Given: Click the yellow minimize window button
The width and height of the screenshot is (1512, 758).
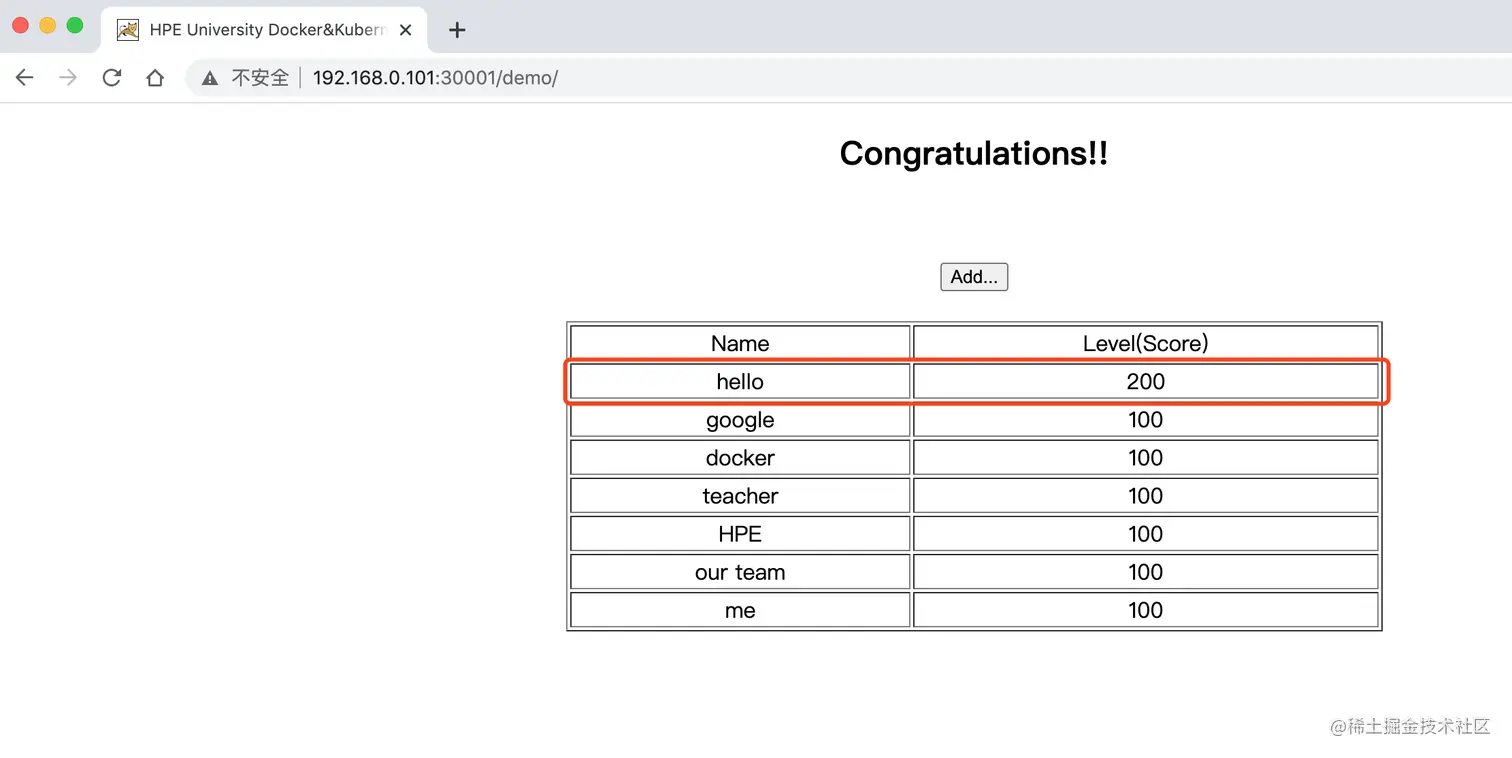Looking at the screenshot, I should [47, 25].
